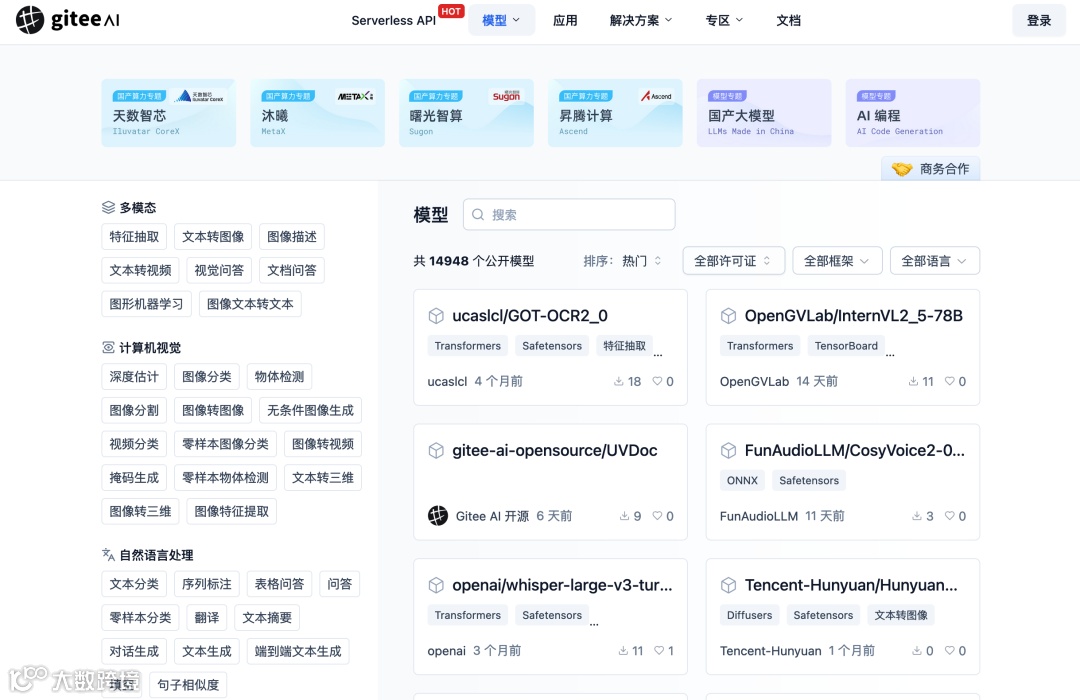Open the 全部语言 language dropdown
1080x700 pixels.
click(x=935, y=261)
